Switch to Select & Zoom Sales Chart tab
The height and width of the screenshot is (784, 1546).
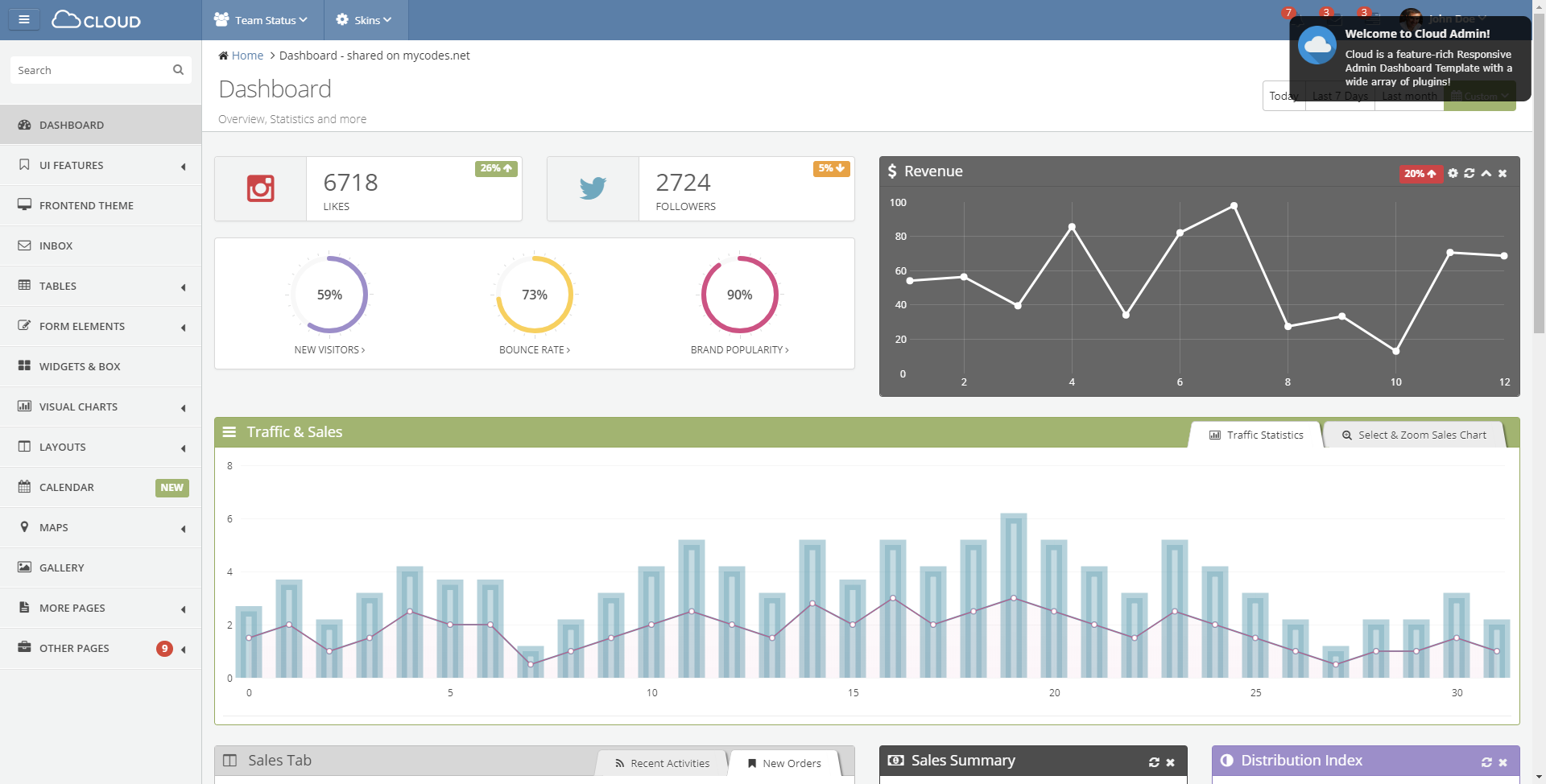[1414, 435]
